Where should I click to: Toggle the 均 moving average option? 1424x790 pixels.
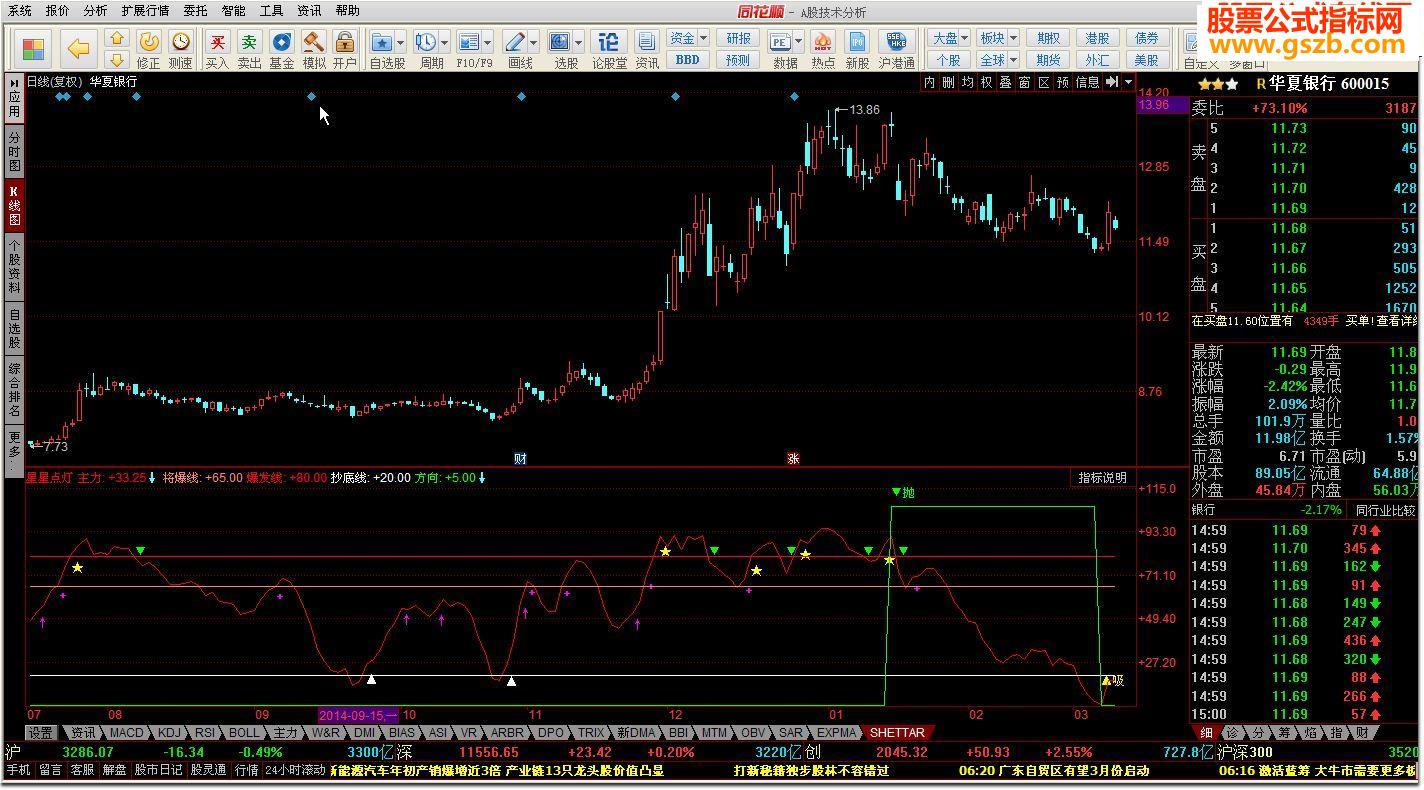[x=968, y=82]
